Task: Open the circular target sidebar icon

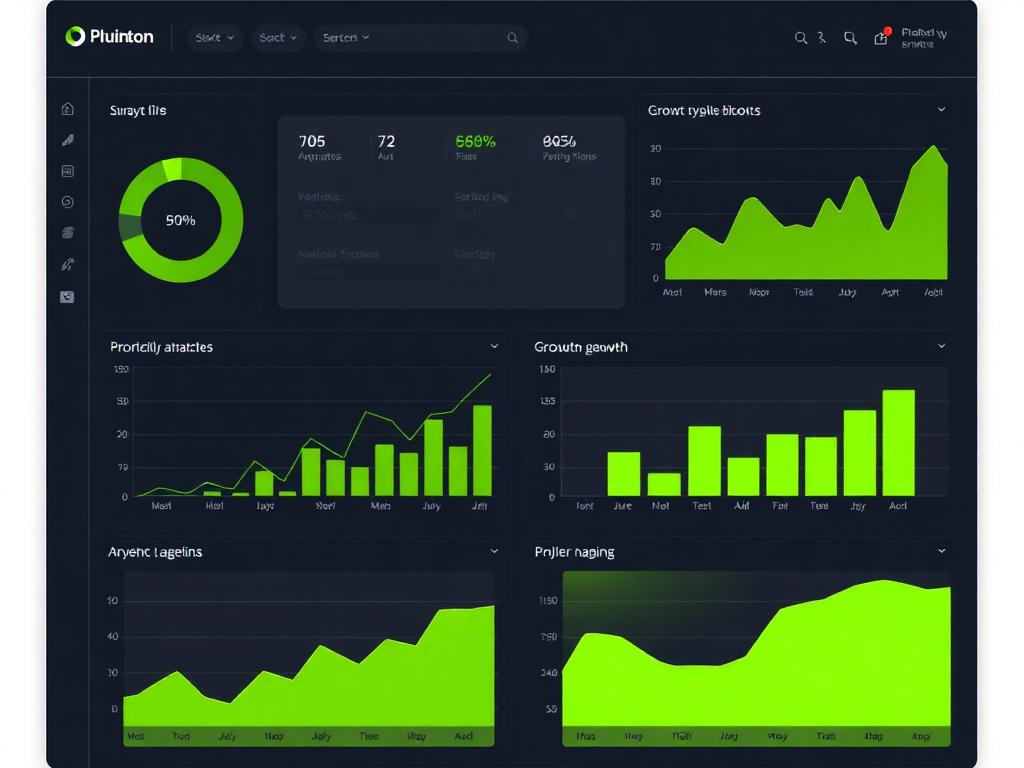Action: pyautogui.click(x=67, y=202)
